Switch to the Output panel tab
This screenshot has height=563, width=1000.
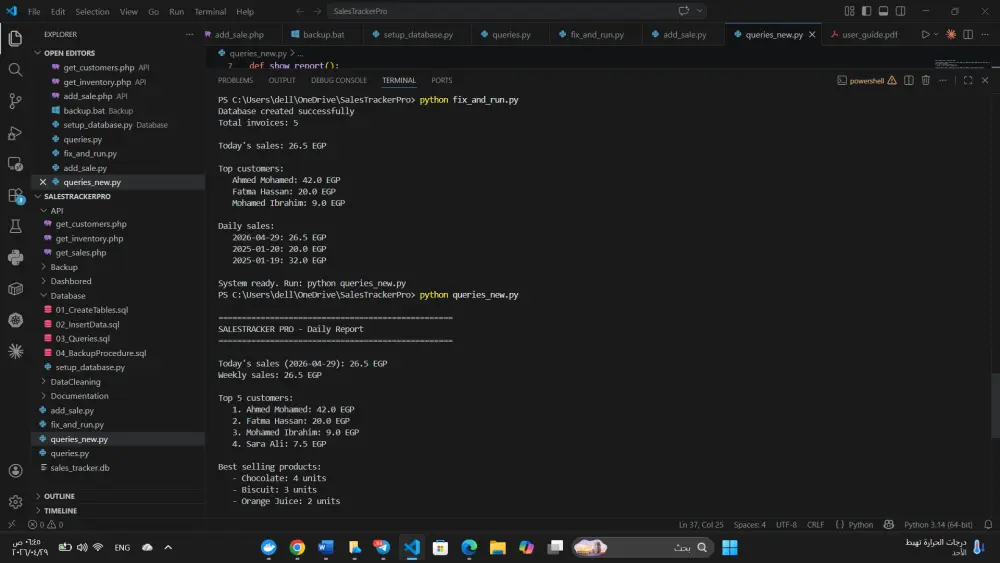282,80
